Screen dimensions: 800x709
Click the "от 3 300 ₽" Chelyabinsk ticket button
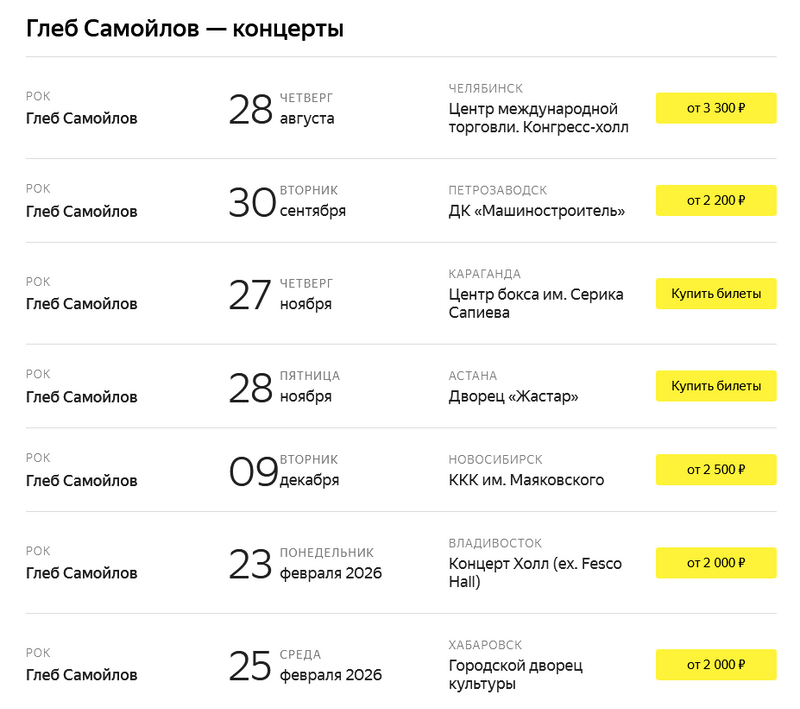[716, 108]
